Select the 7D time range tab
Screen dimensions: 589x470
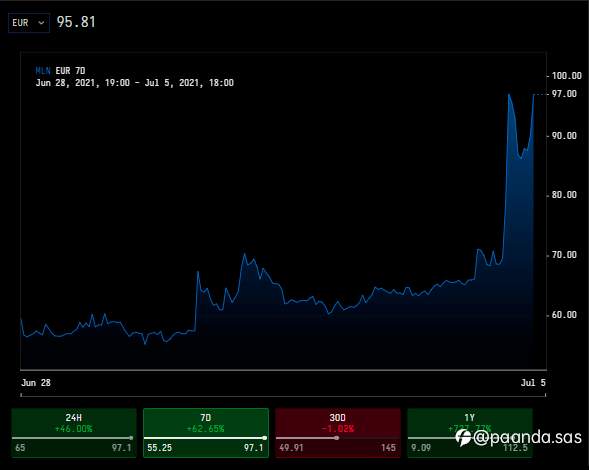tap(206, 433)
